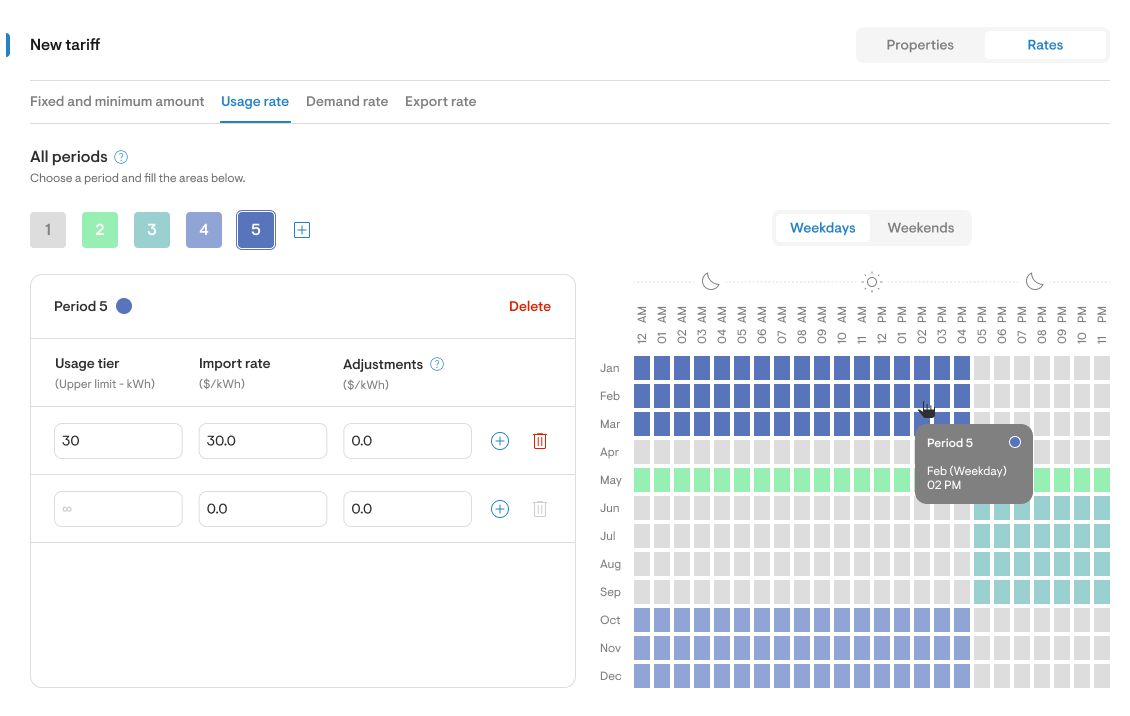Click the usage tier field containing 30
Screen dimensions: 1130x716
118,441
